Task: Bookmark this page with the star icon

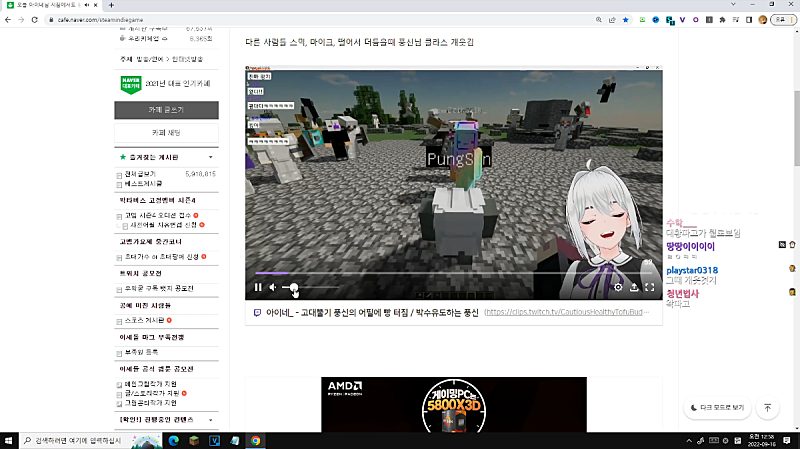Action: (625, 18)
